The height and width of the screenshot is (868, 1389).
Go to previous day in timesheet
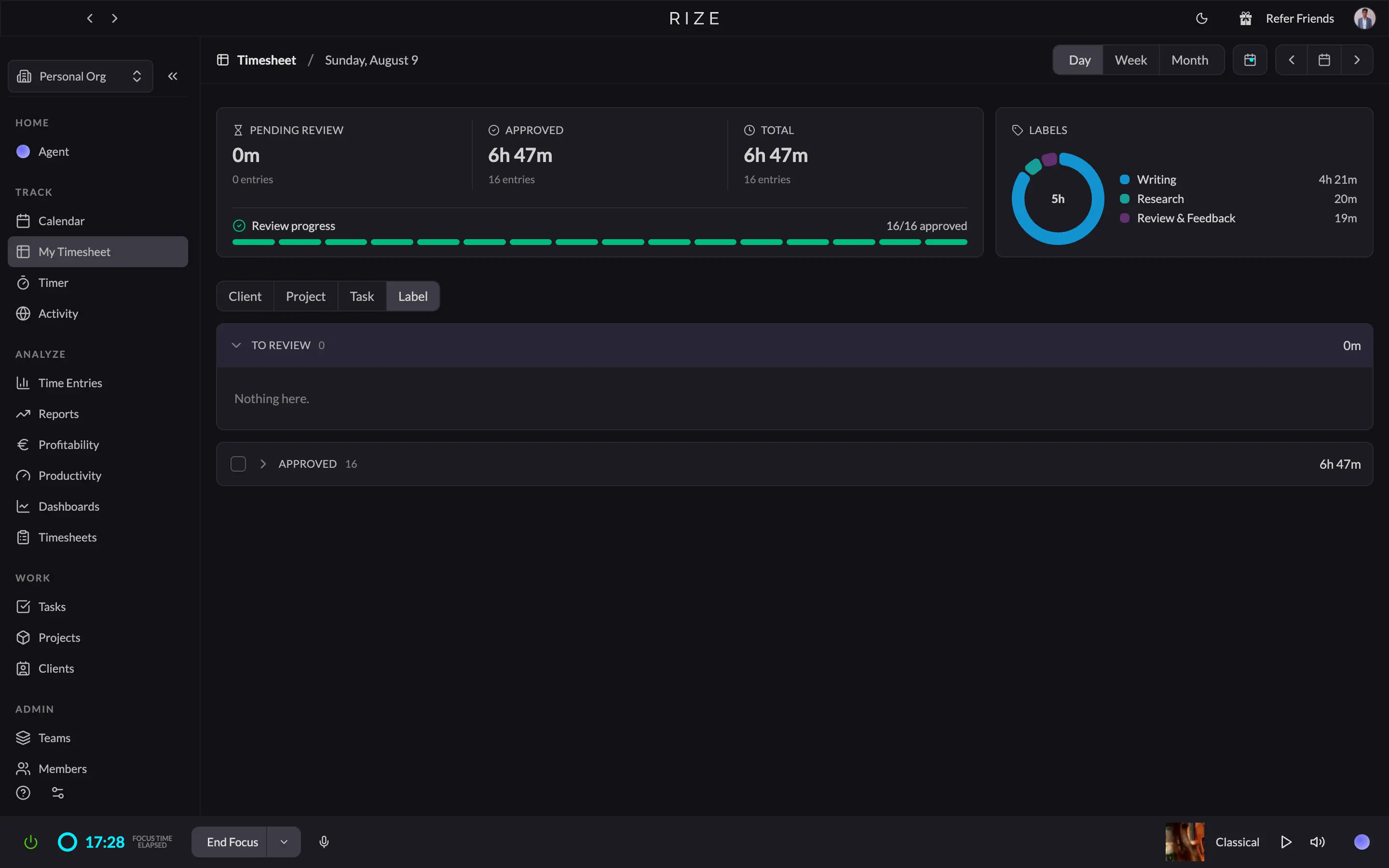click(1292, 60)
